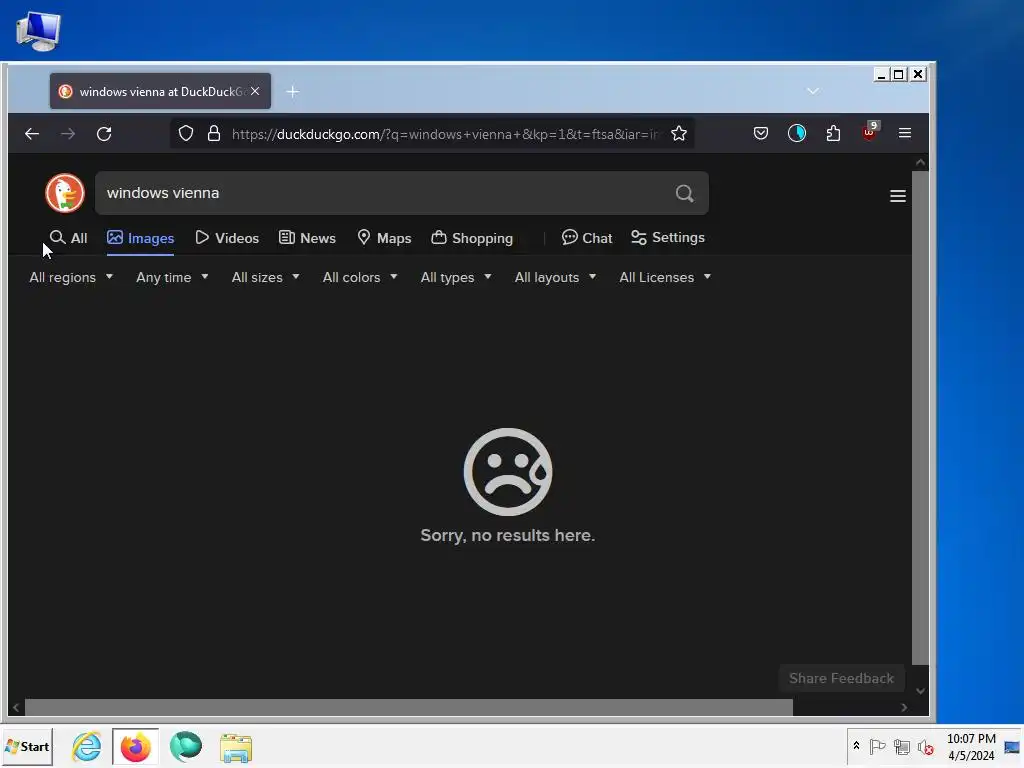Reload the current page
Viewport: 1024px width, 768px height.
coord(104,134)
